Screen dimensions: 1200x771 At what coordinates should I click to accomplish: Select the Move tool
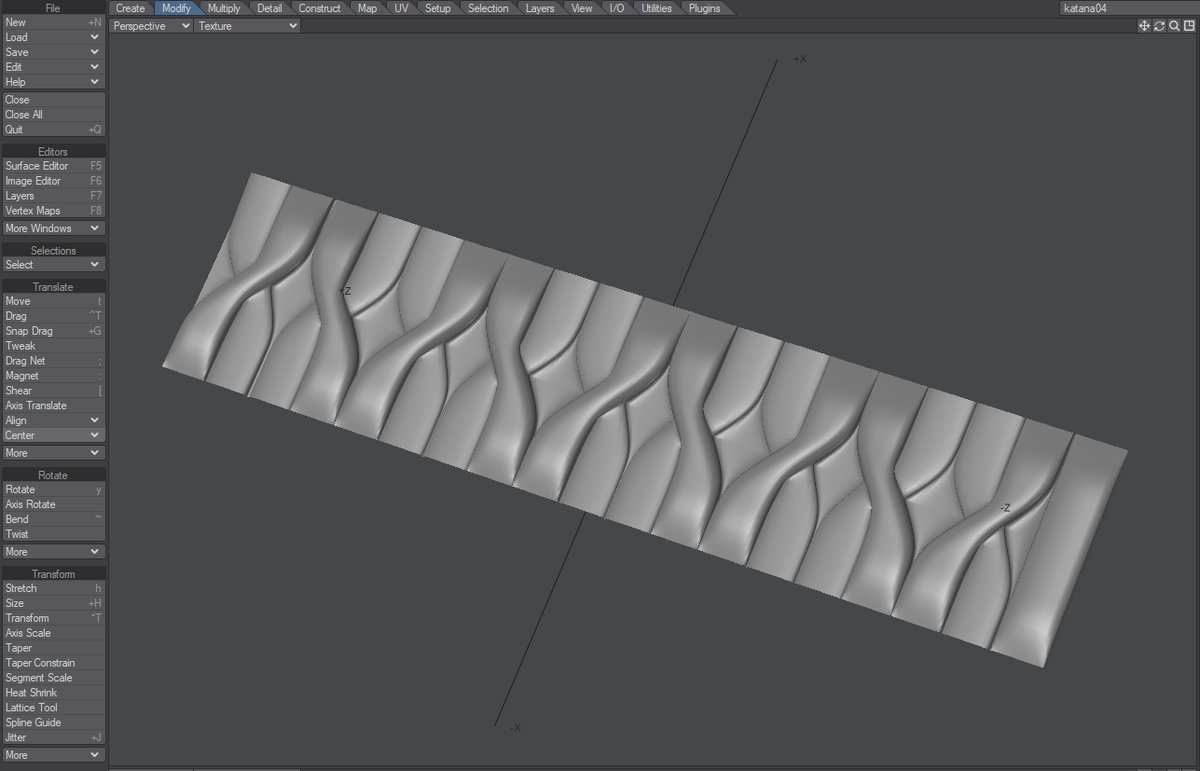[53, 301]
